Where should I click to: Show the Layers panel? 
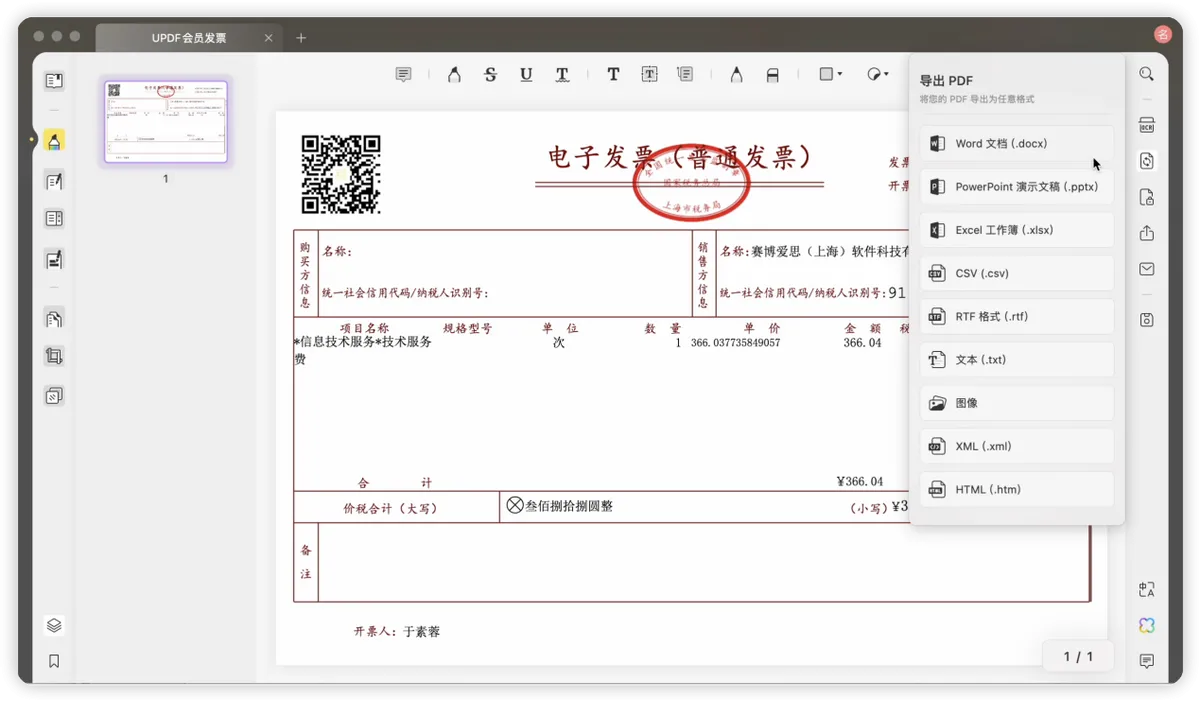click(54, 626)
